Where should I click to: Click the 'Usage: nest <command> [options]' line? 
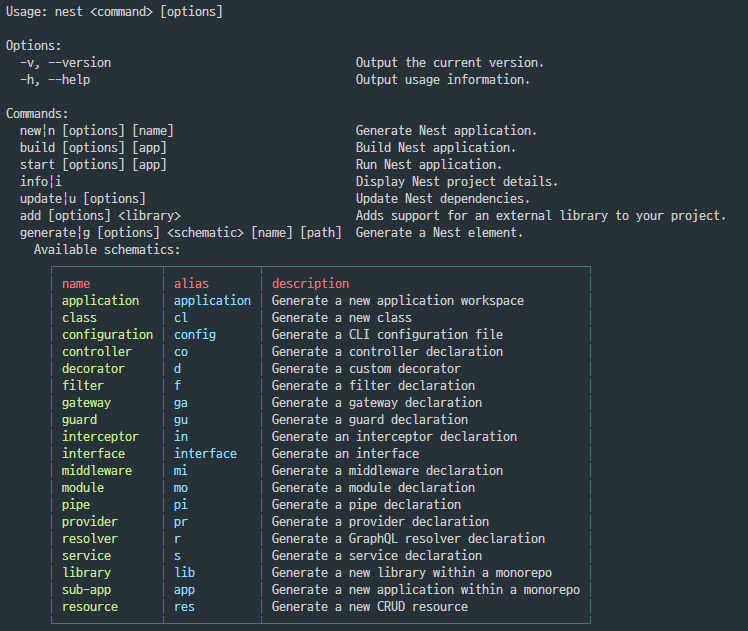[x=114, y=11]
